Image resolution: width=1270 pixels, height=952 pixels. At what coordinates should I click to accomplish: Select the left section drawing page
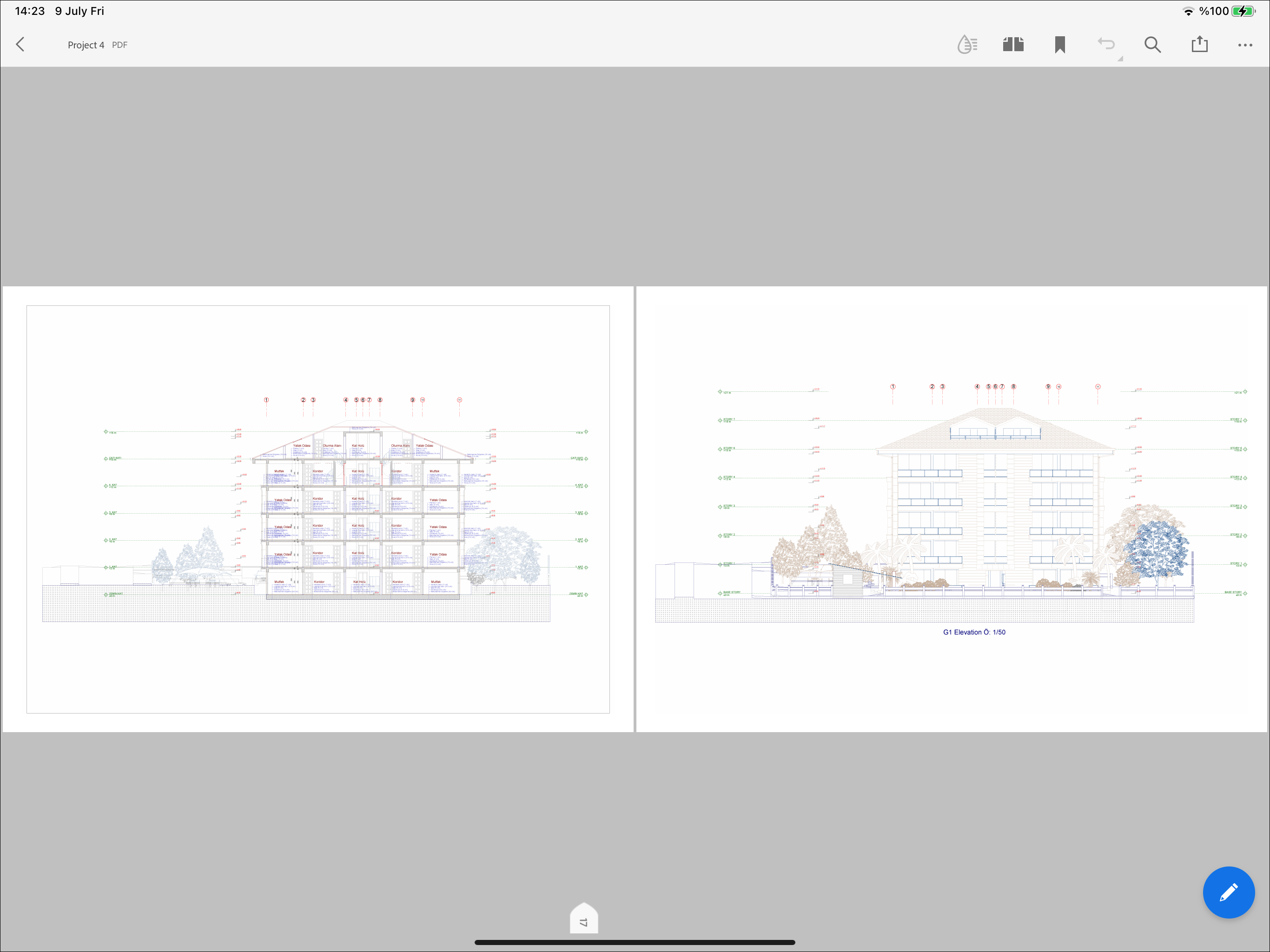pos(317,509)
